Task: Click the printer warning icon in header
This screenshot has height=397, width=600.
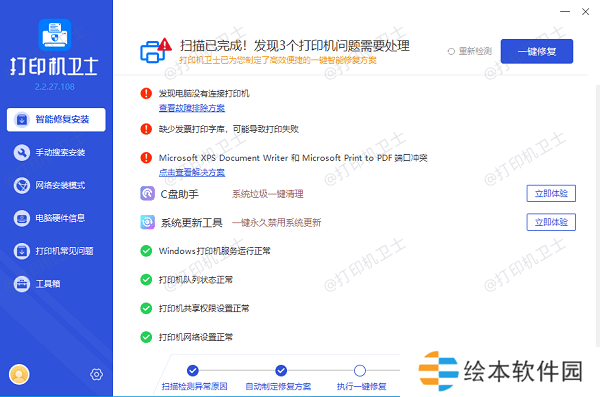Action: click(156, 50)
